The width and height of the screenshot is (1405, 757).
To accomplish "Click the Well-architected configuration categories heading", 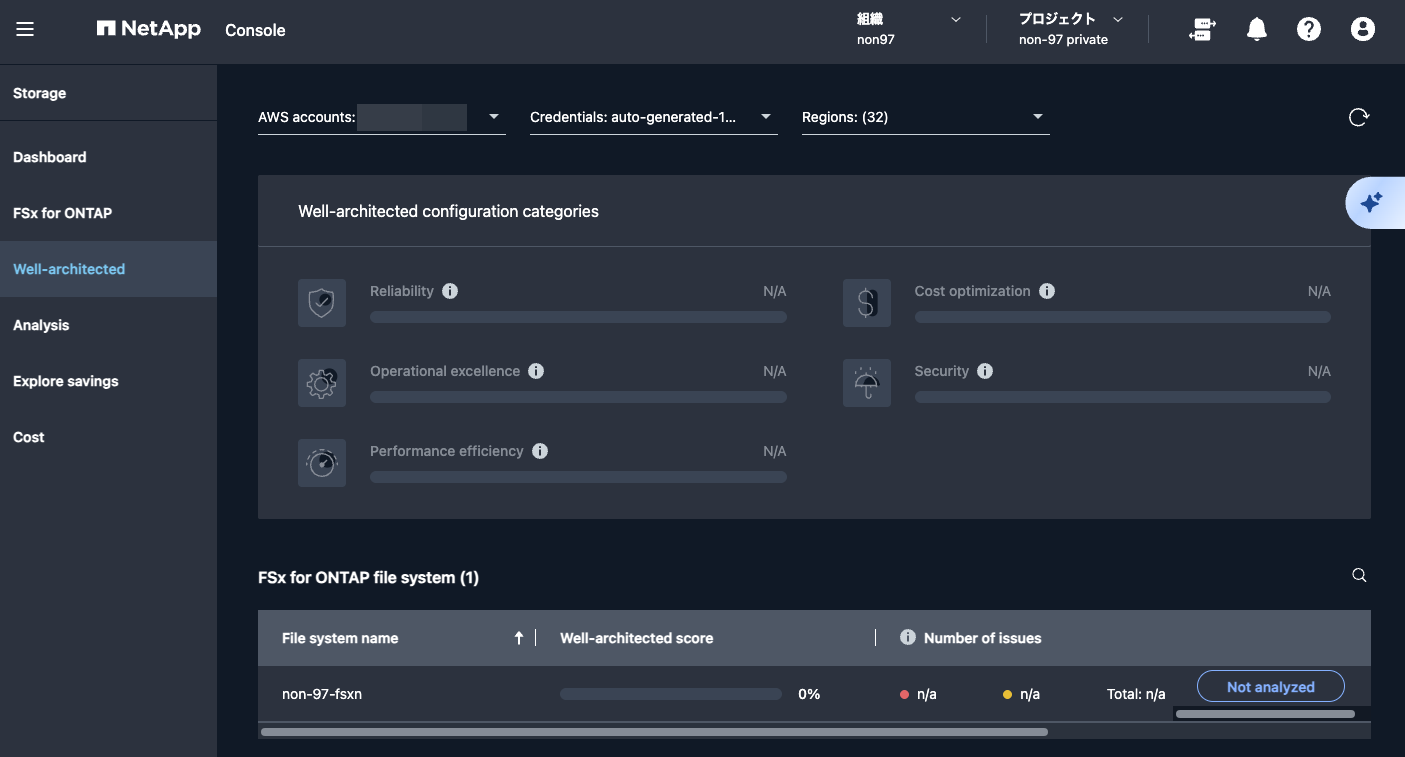I will [448, 211].
